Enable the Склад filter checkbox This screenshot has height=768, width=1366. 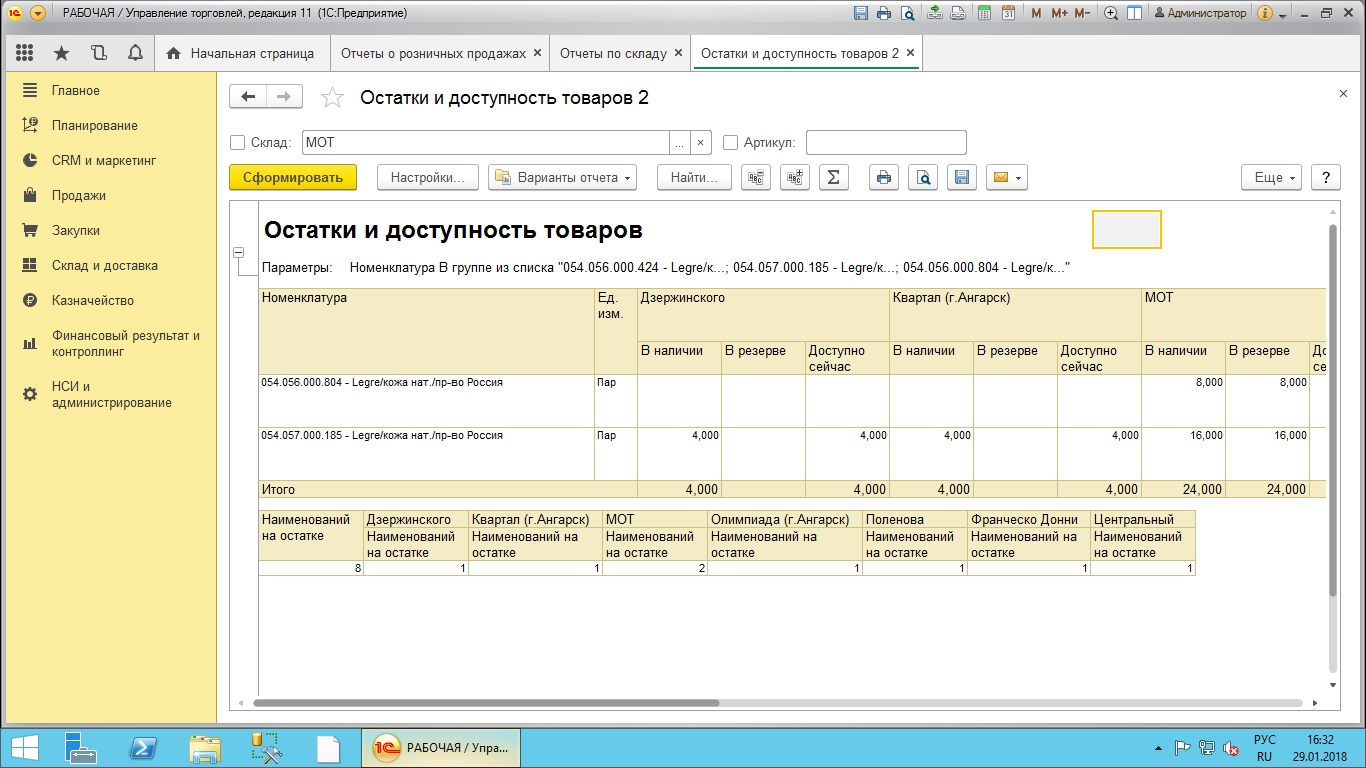(x=238, y=143)
